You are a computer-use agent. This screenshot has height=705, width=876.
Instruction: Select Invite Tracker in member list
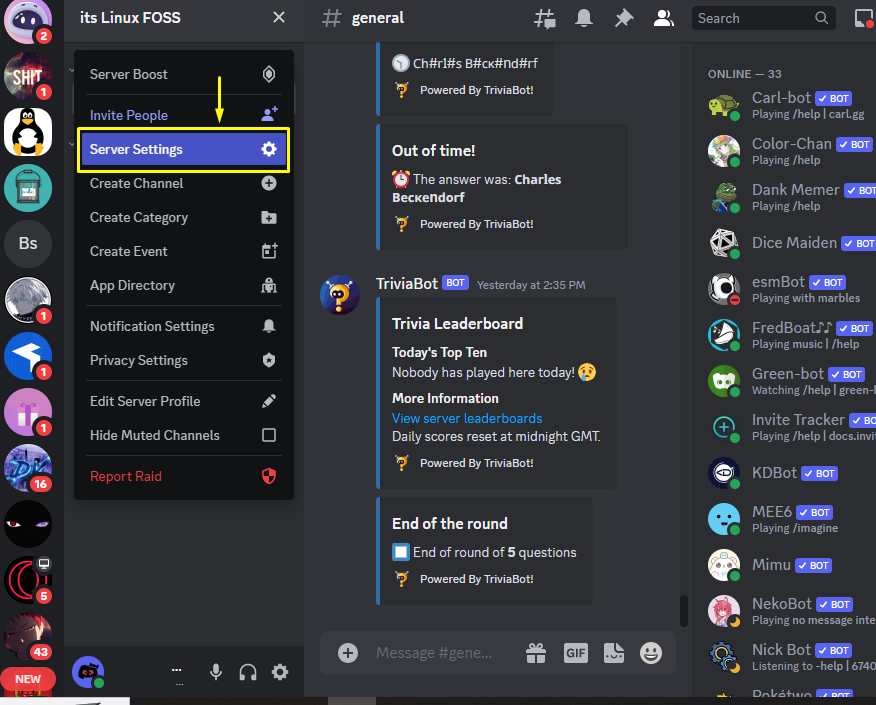(785, 427)
